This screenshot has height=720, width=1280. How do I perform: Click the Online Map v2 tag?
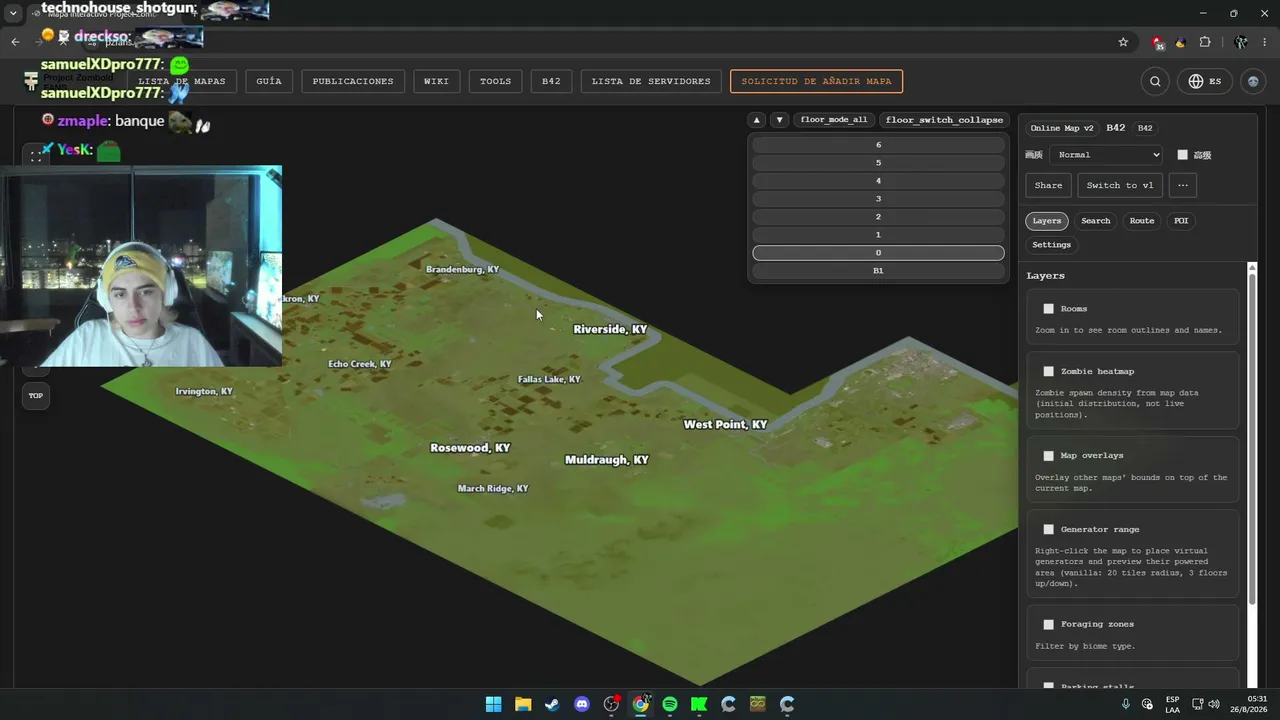[1062, 128]
